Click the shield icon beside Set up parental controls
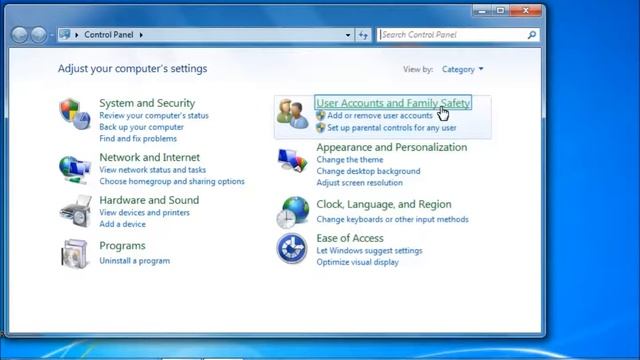The image size is (640, 360). coord(320,128)
